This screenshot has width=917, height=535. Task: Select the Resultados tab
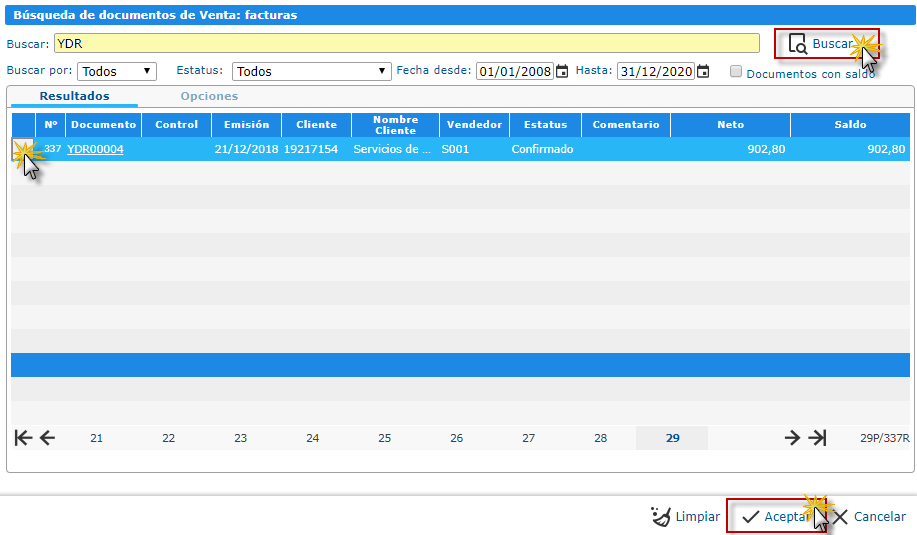[74, 96]
